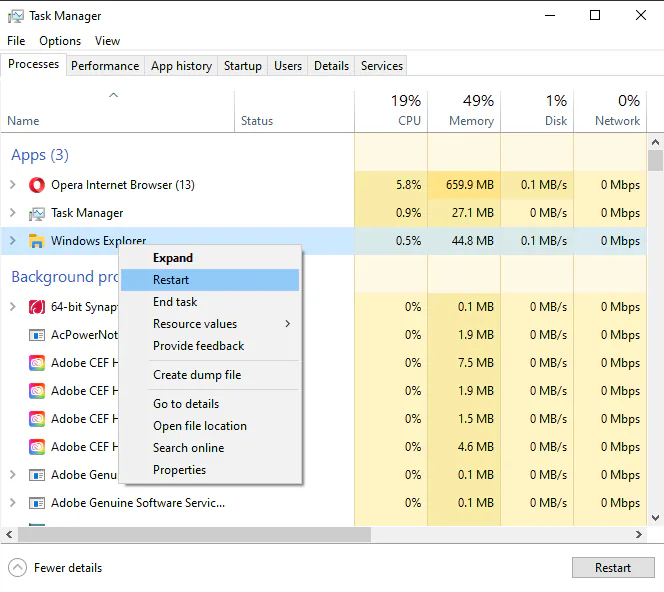This screenshot has height=592, width=664.
Task: Click the Adobe CEF icon with 4.6 MB
Action: pyautogui.click(x=37, y=447)
